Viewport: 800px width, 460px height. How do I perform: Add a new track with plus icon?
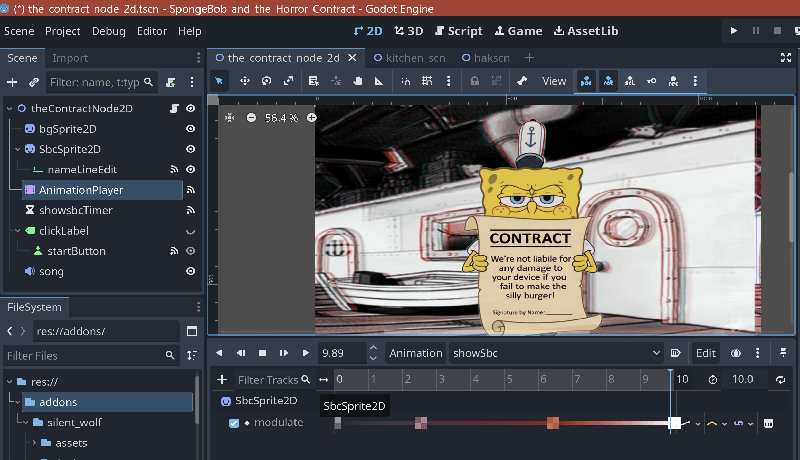[222, 380]
